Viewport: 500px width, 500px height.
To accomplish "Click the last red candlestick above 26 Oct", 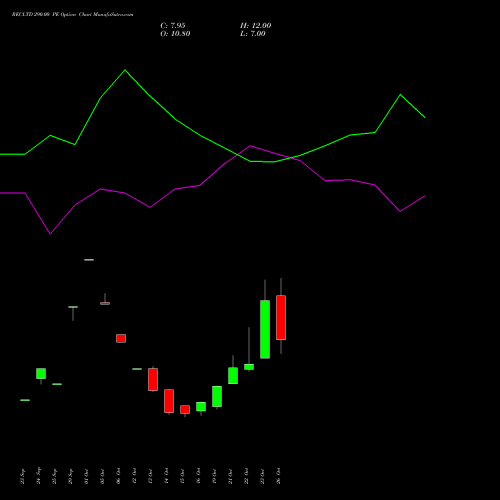I will coord(281,317).
